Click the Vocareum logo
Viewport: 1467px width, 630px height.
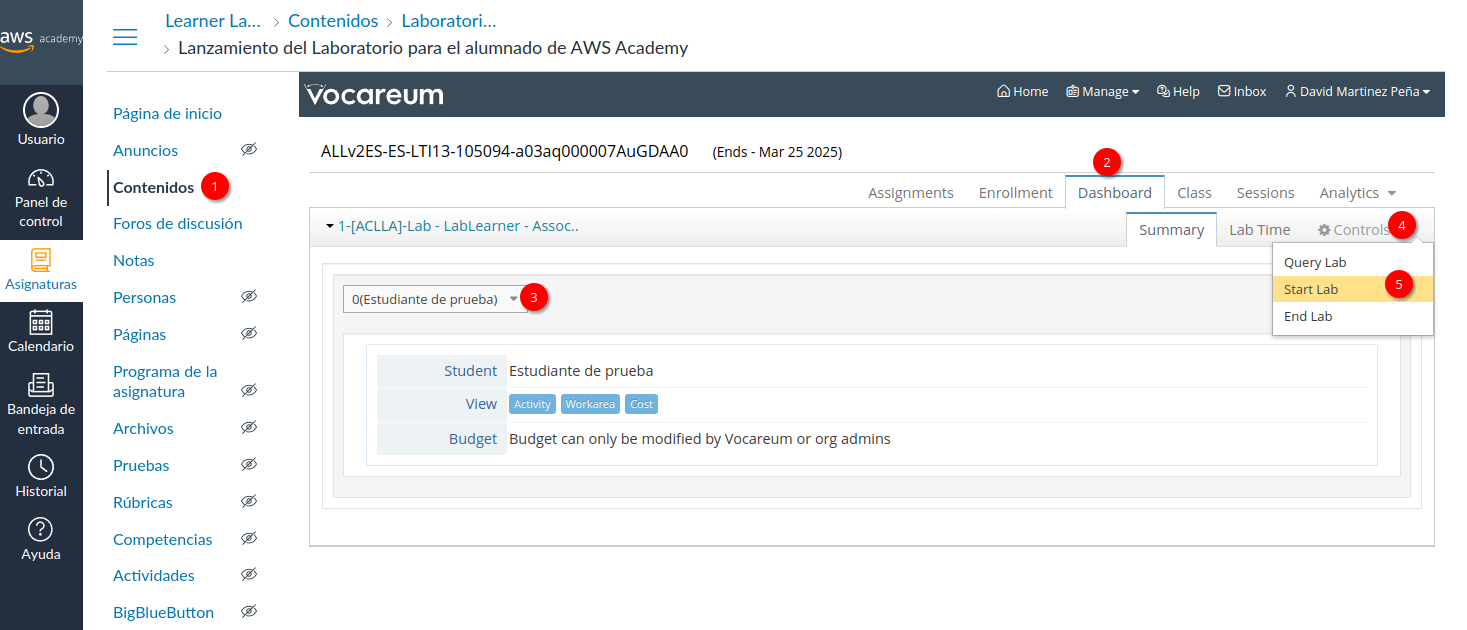click(x=374, y=95)
